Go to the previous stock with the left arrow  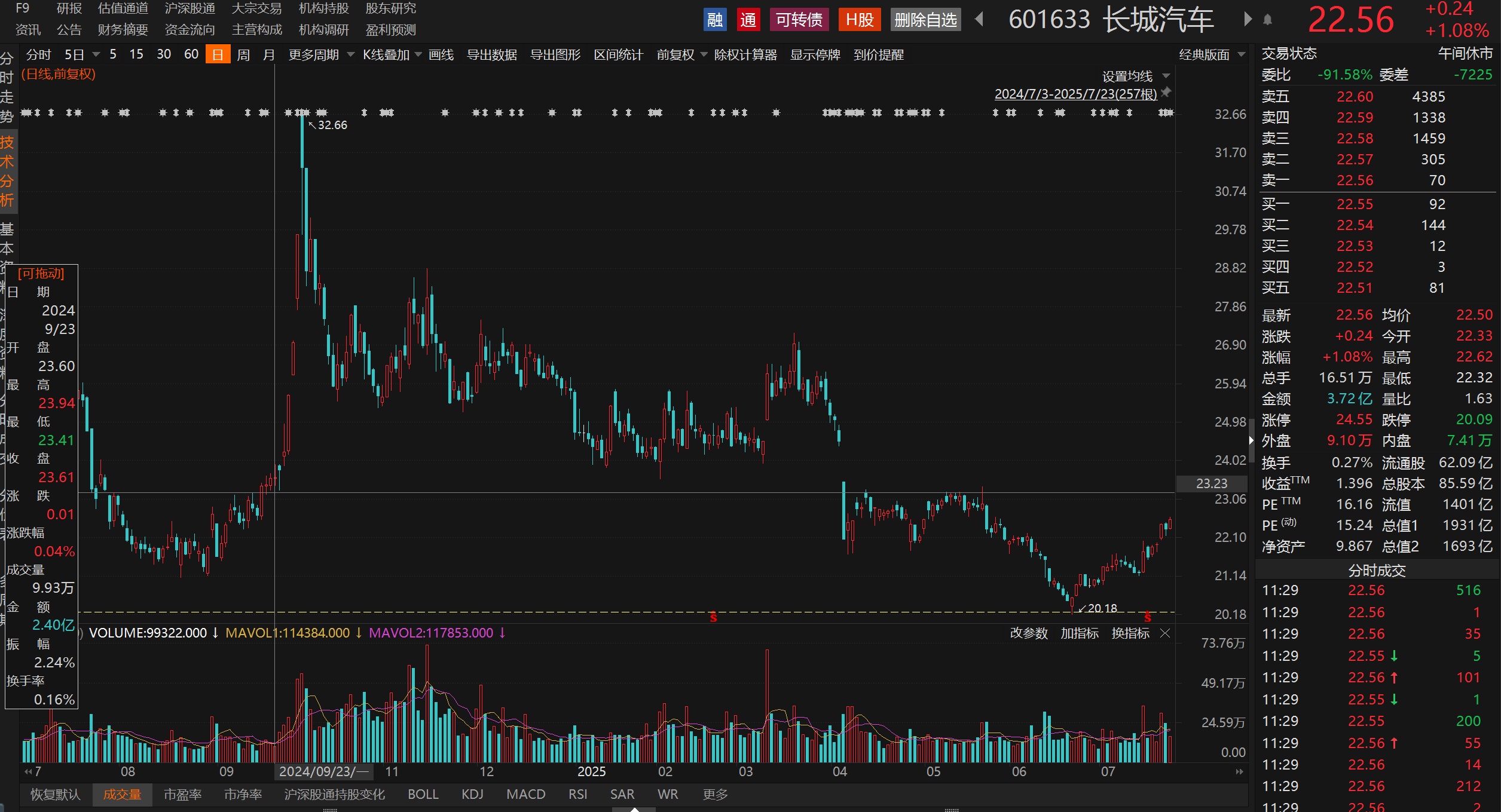(979, 19)
